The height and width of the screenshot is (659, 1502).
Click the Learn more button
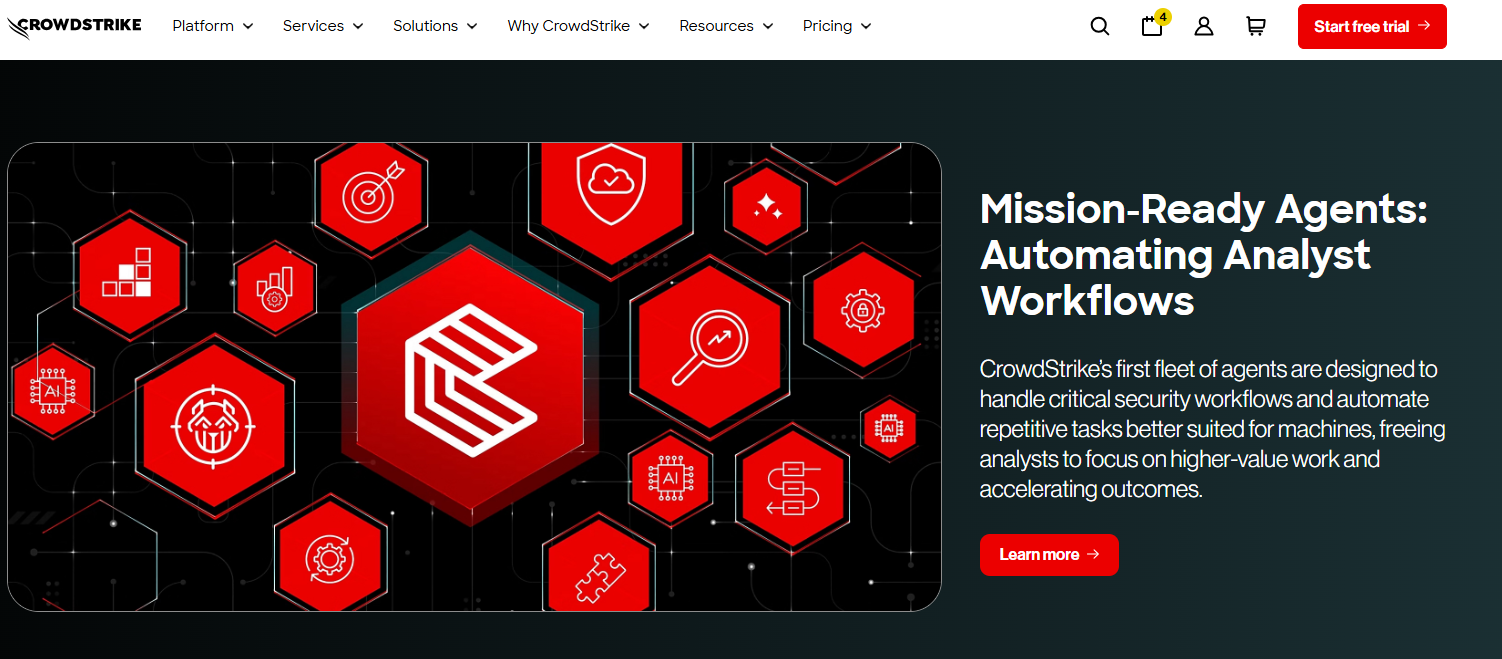(x=1049, y=555)
